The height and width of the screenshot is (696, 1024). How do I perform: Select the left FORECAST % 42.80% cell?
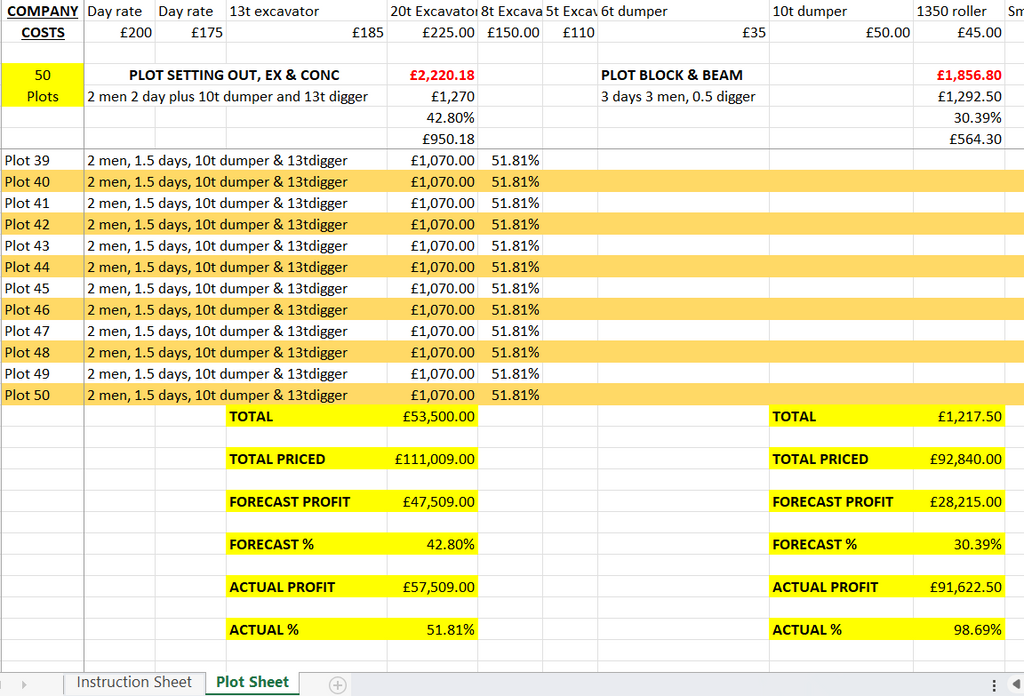point(432,545)
